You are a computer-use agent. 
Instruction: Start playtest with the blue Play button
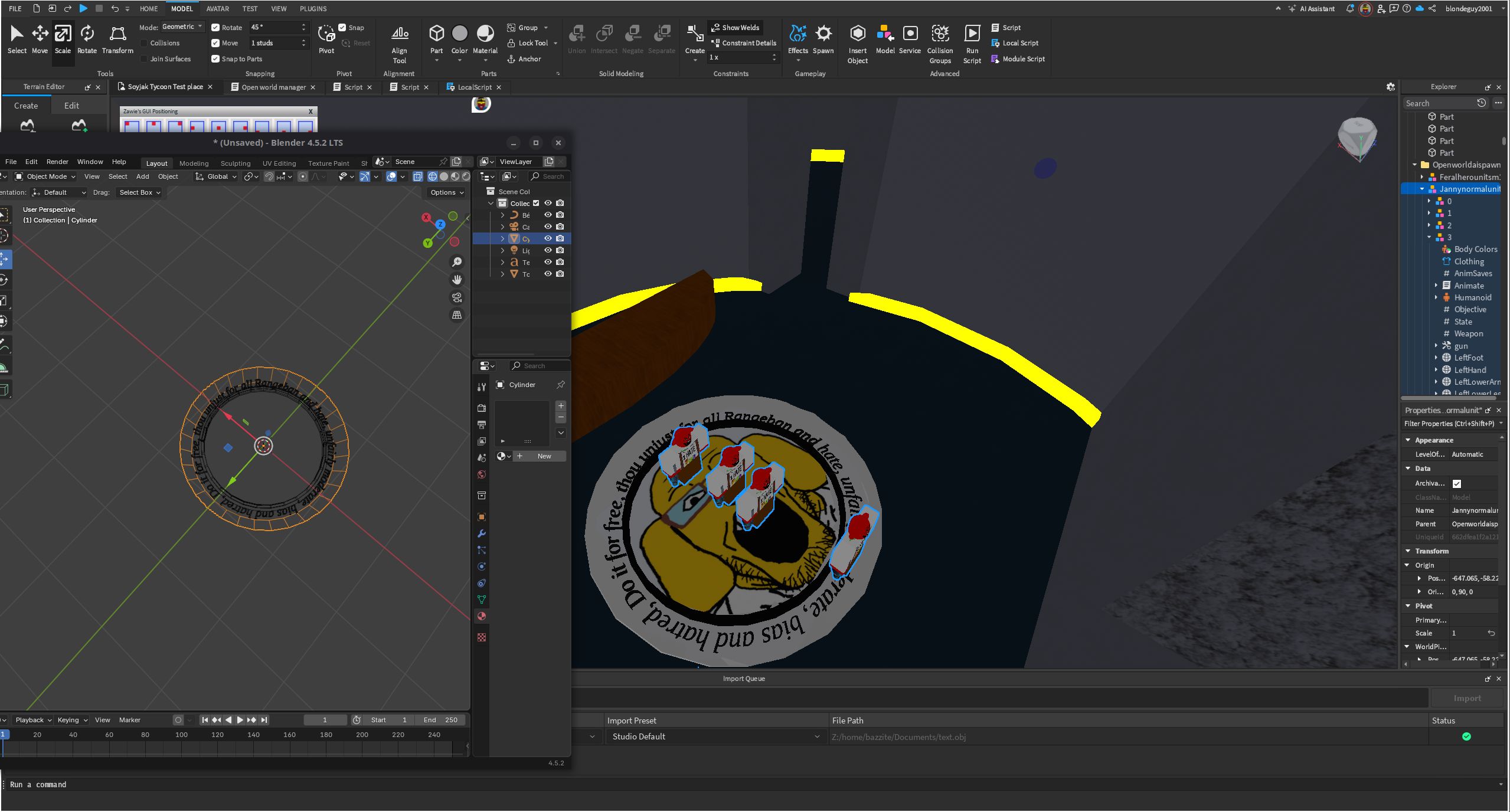(83, 8)
